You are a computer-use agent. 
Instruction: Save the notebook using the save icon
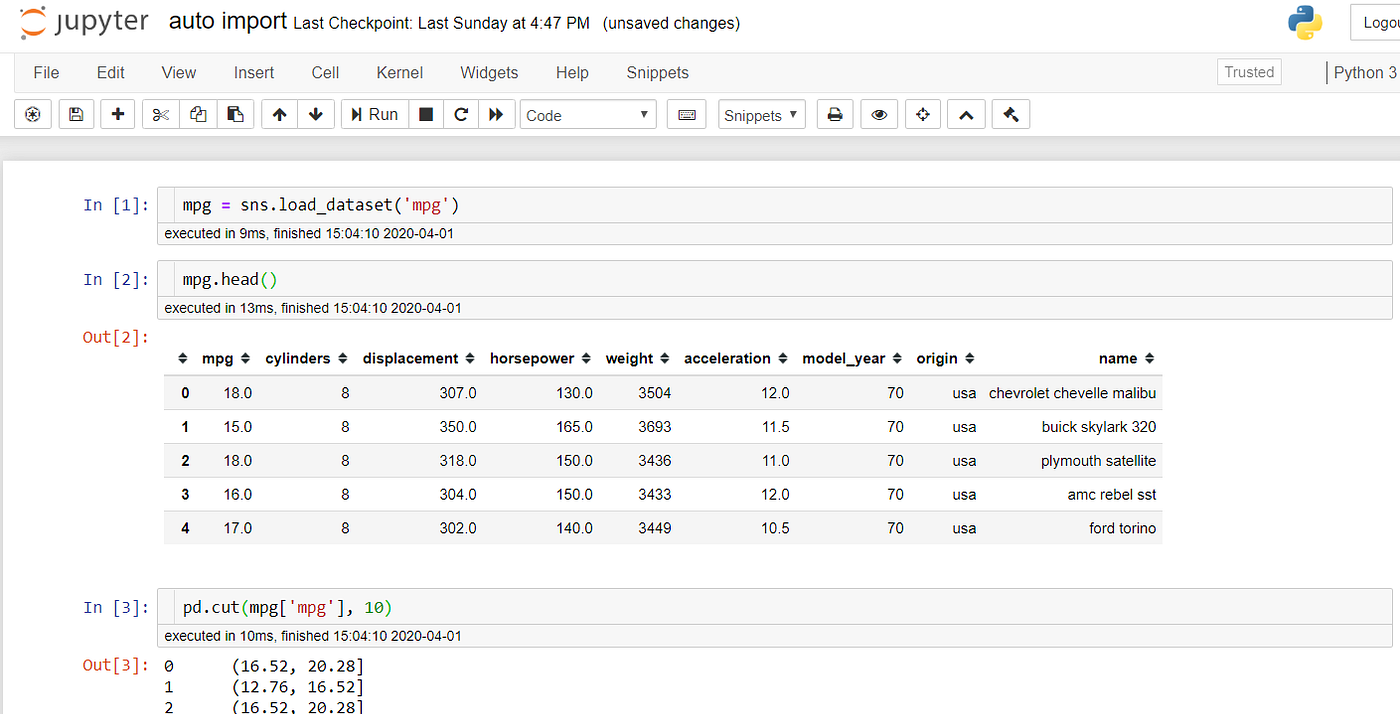pos(76,114)
